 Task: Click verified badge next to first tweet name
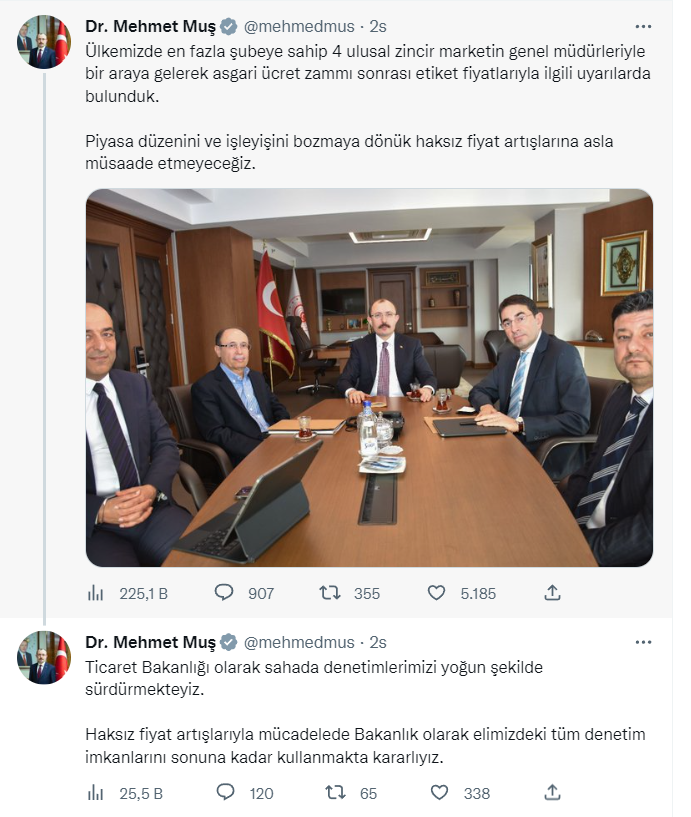pyautogui.click(x=229, y=27)
